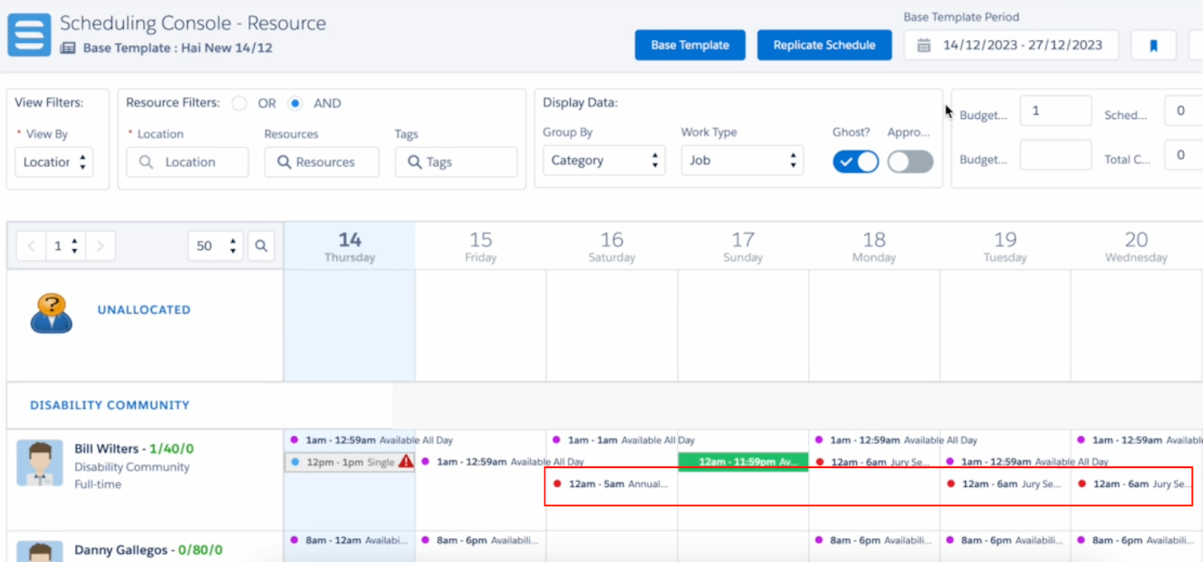
Task: Open the Group By Category dropdown
Action: click(x=603, y=160)
